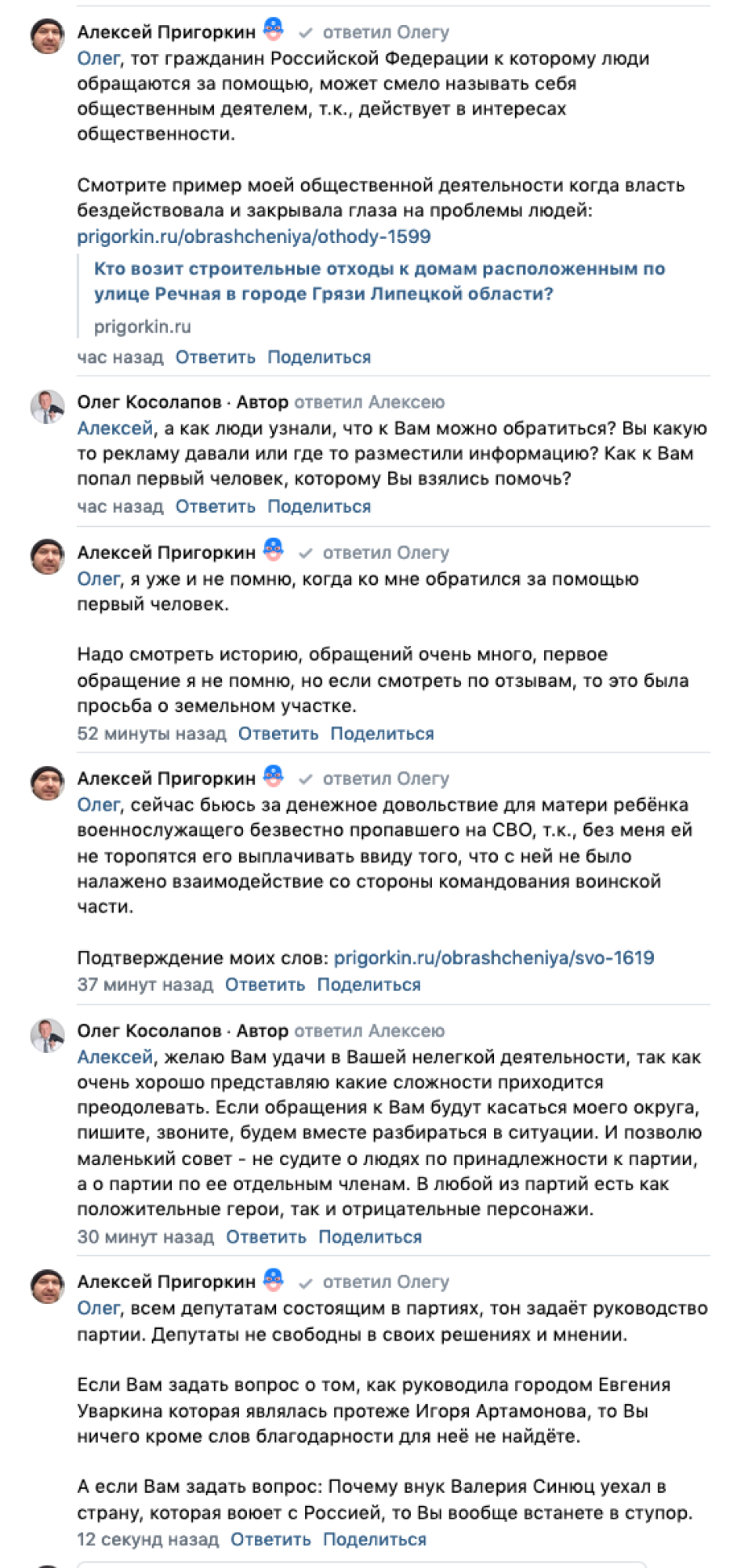Open Алексей Пригоркин's avatar on the topmost comment
The height and width of the screenshot is (1568, 737).
(47, 36)
